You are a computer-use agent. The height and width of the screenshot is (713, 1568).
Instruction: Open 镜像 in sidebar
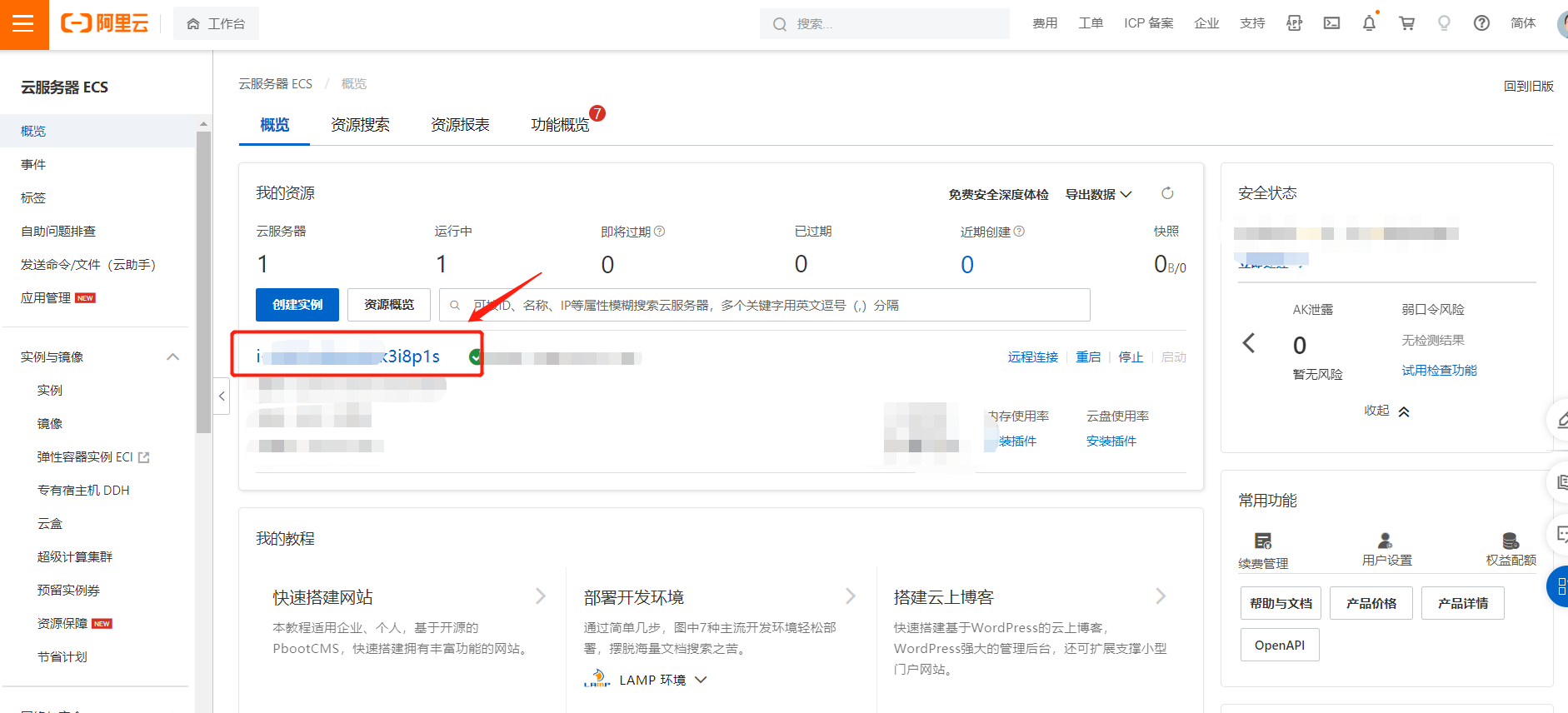[50, 424]
